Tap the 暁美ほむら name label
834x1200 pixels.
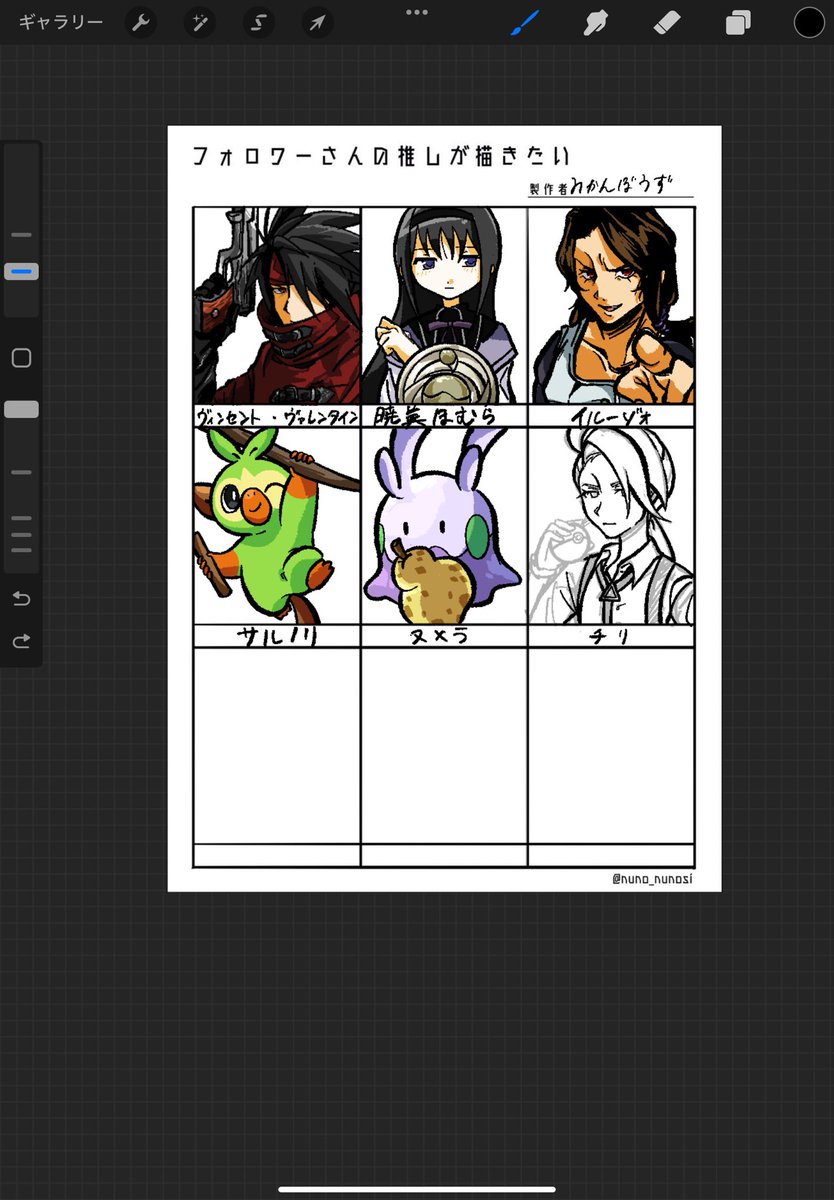point(434,416)
